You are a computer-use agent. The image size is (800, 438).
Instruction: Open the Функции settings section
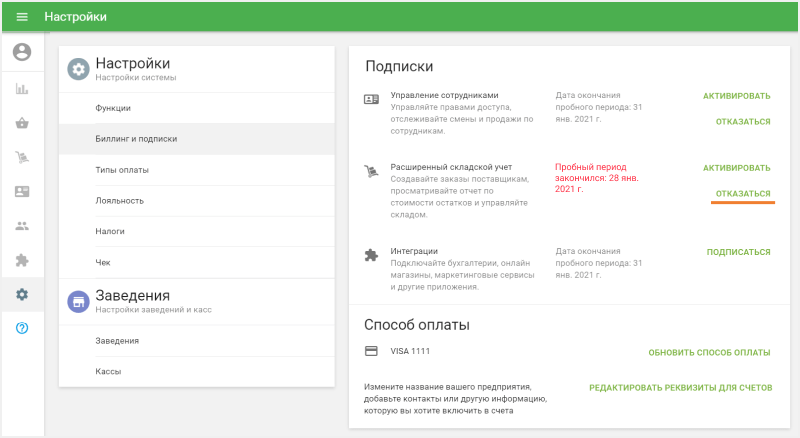coord(197,108)
